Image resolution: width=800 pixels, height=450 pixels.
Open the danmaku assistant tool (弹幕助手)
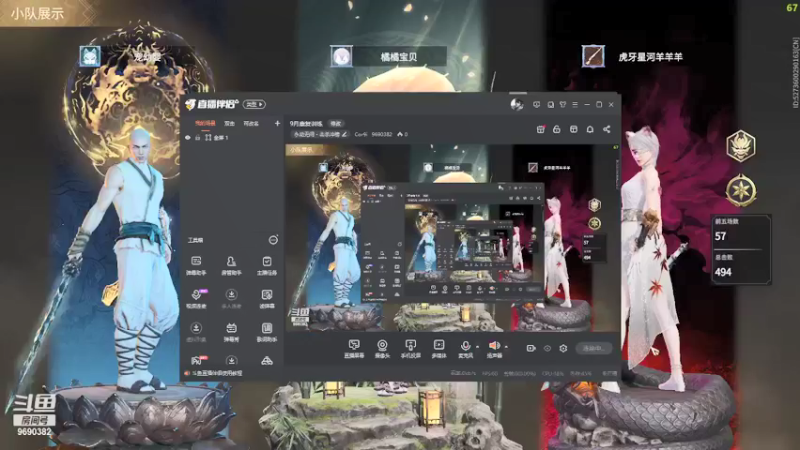click(x=196, y=266)
